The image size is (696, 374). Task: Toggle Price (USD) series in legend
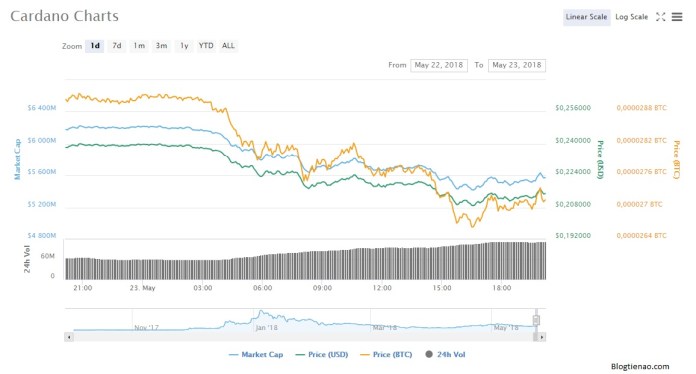(x=322, y=354)
